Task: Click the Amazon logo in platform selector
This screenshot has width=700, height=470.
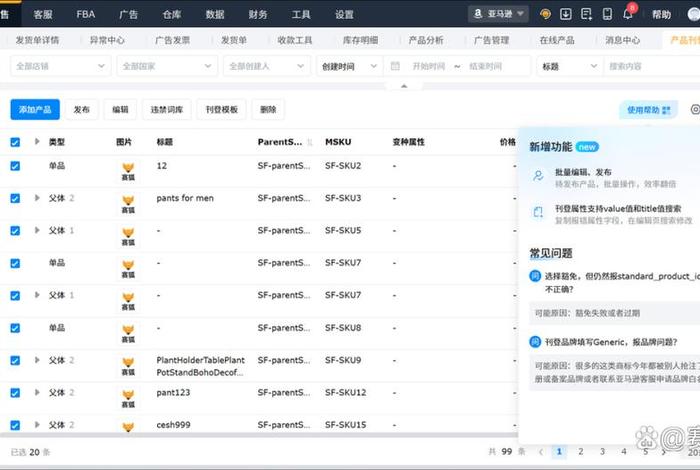Action: [x=478, y=14]
